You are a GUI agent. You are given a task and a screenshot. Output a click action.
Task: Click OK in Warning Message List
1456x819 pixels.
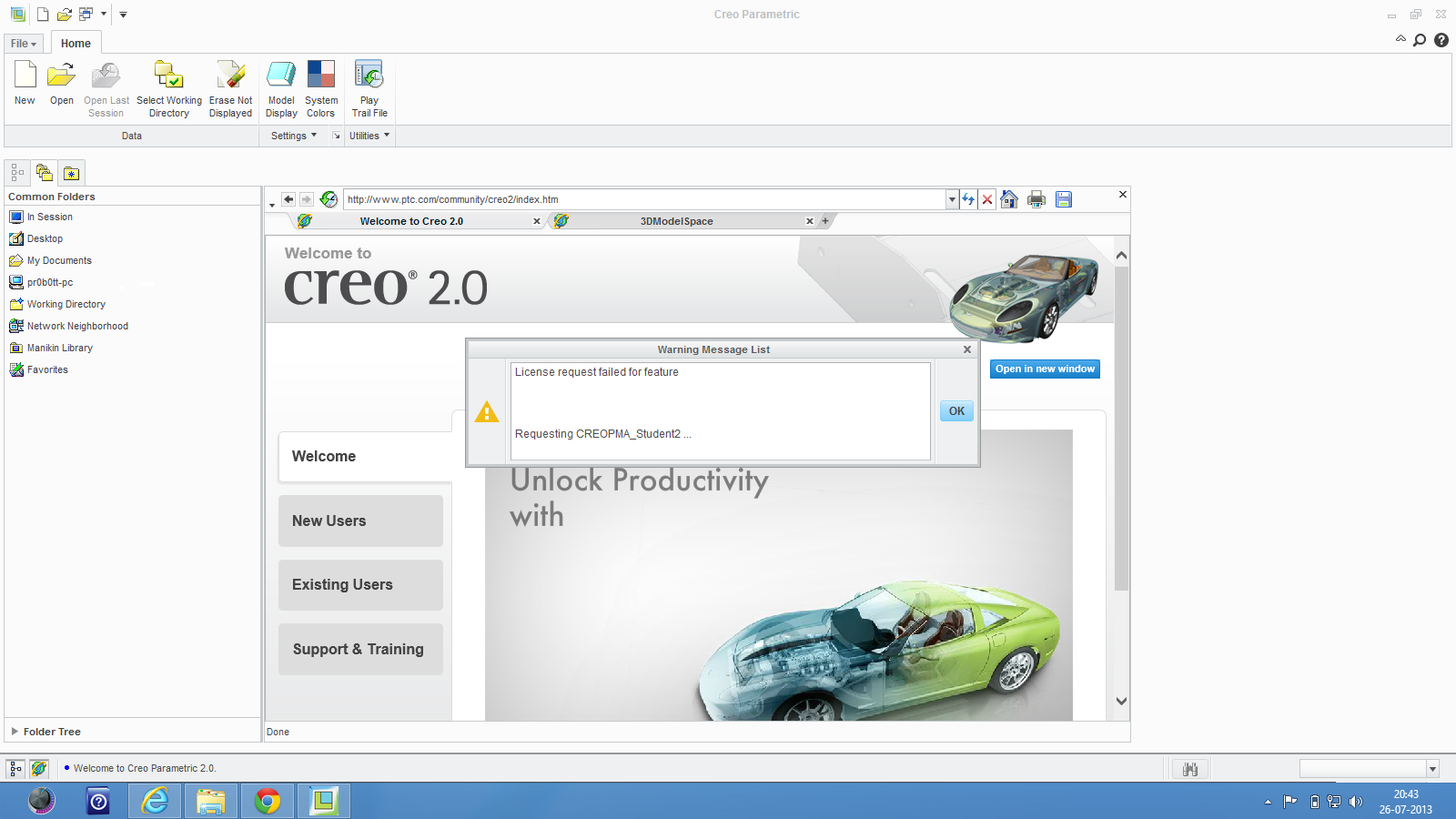(956, 411)
